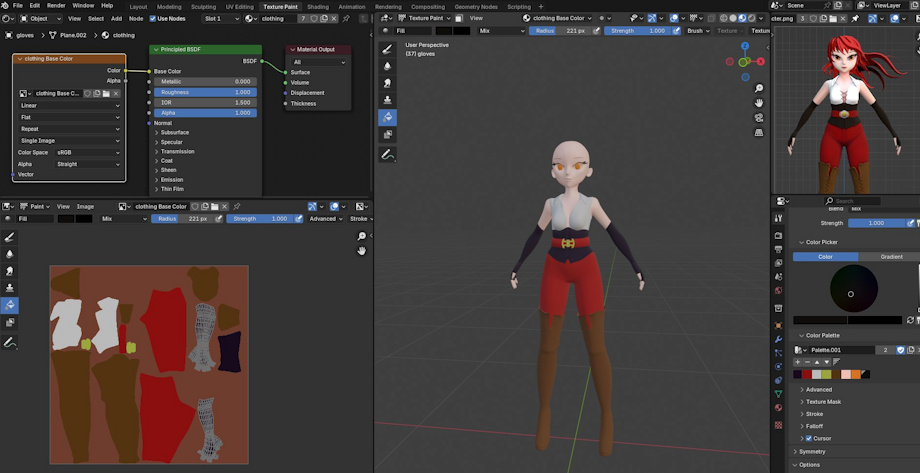This screenshot has width=920, height=473.
Task: Expand the Subsurface section in Principled BSDF
Action: [174, 132]
